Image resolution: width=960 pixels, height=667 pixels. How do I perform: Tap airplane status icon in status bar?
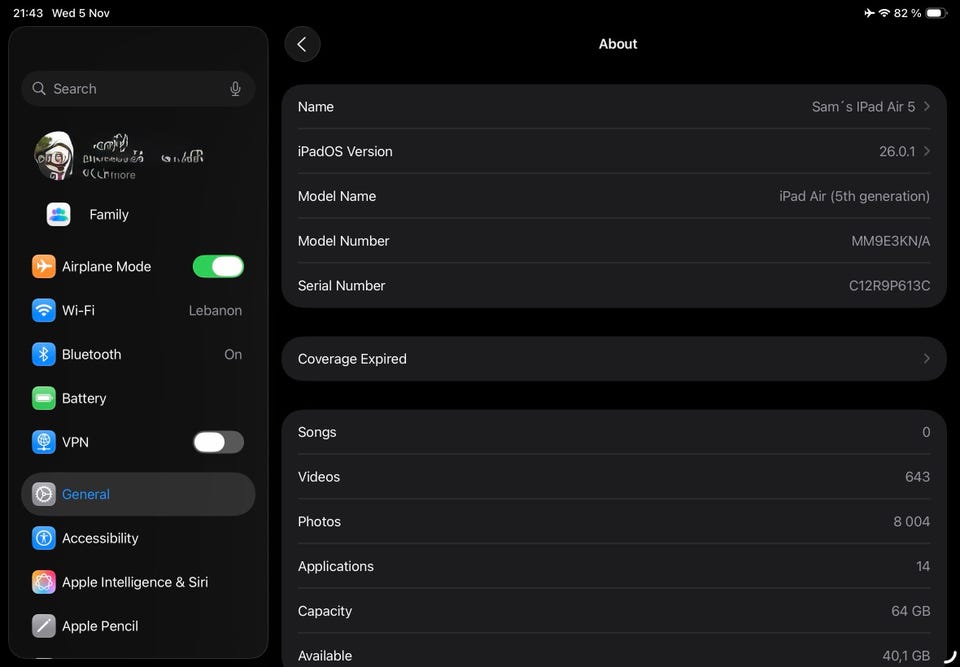[x=869, y=13]
